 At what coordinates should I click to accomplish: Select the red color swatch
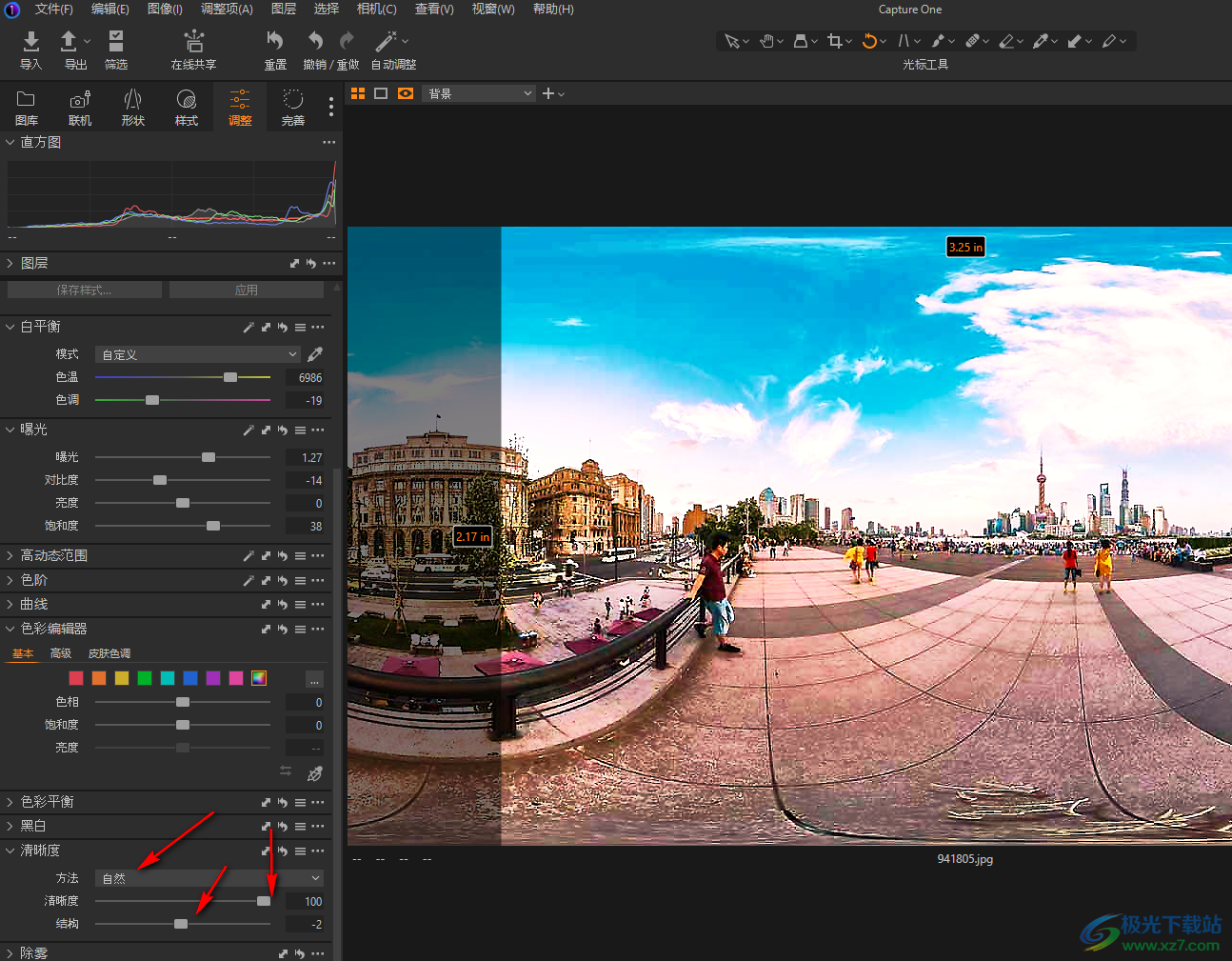coord(76,678)
